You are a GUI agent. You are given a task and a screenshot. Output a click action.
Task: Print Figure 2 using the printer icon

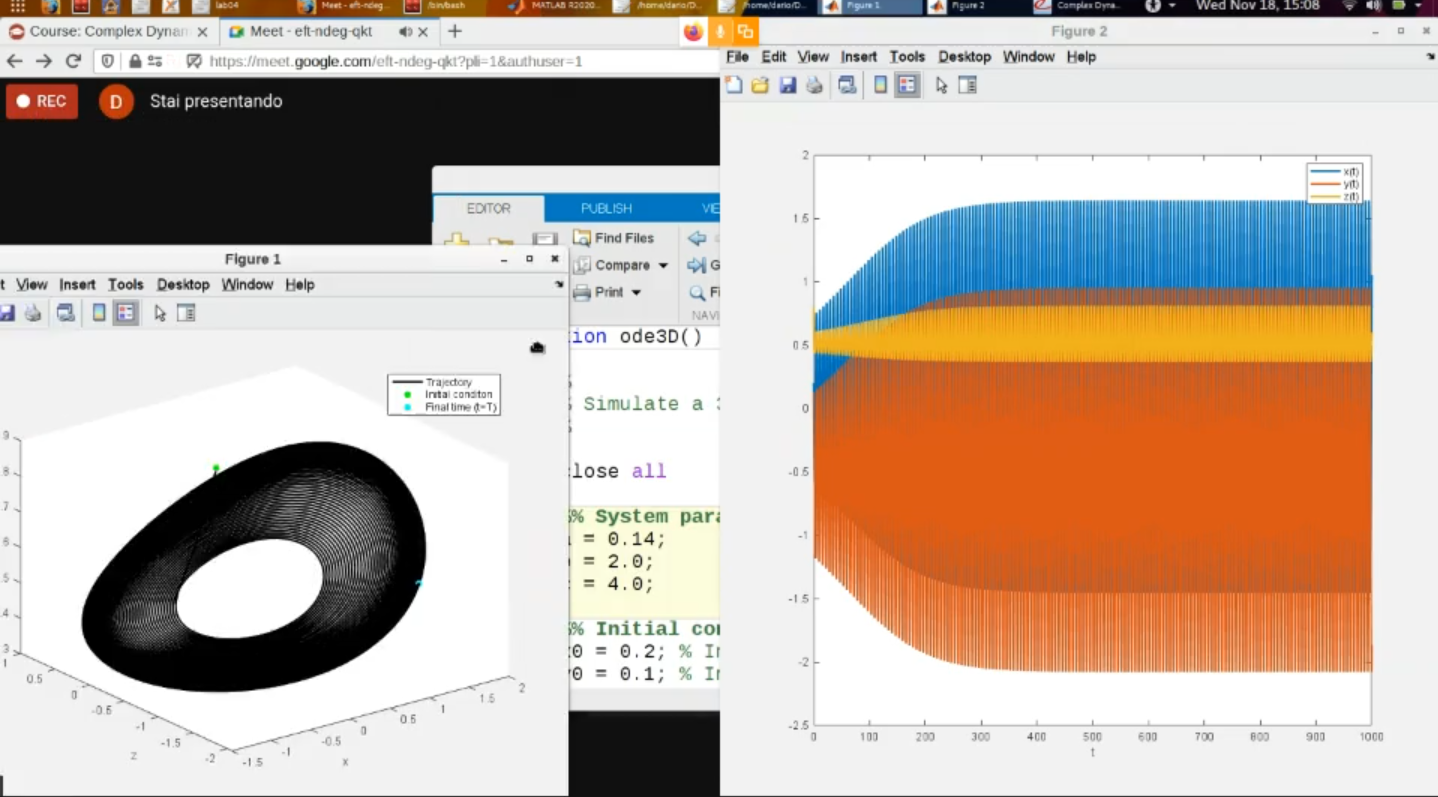tap(814, 86)
